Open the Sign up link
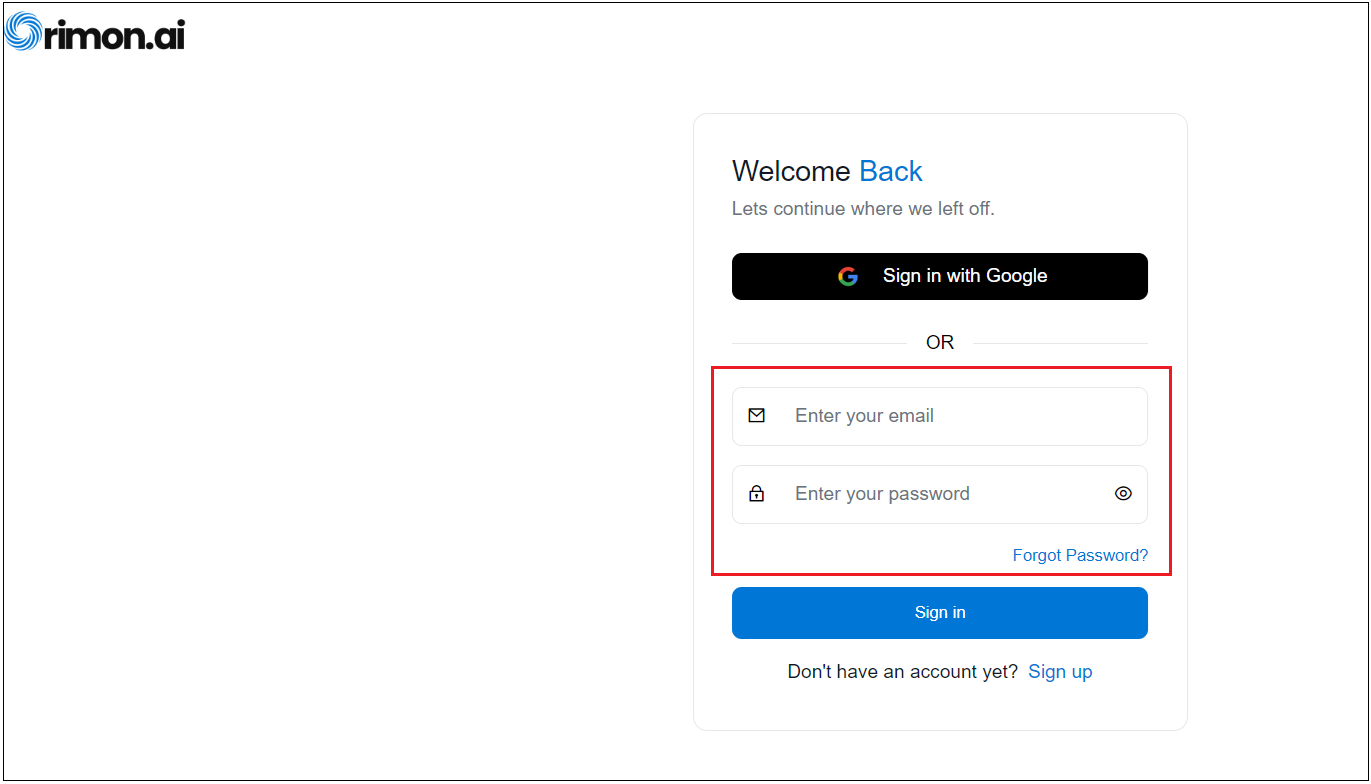1371x784 pixels. tap(1060, 672)
